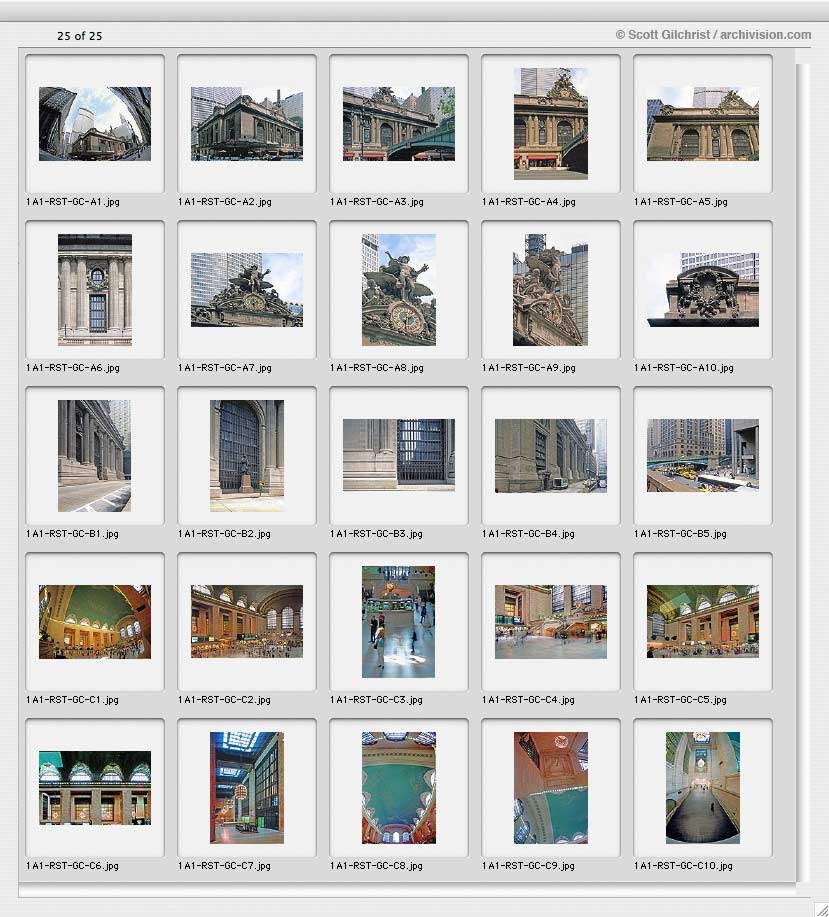The image size is (829, 917).
Task: Select filename text 1A1-RST-GC-C3.jpg
Action: pyautogui.click(x=376, y=700)
